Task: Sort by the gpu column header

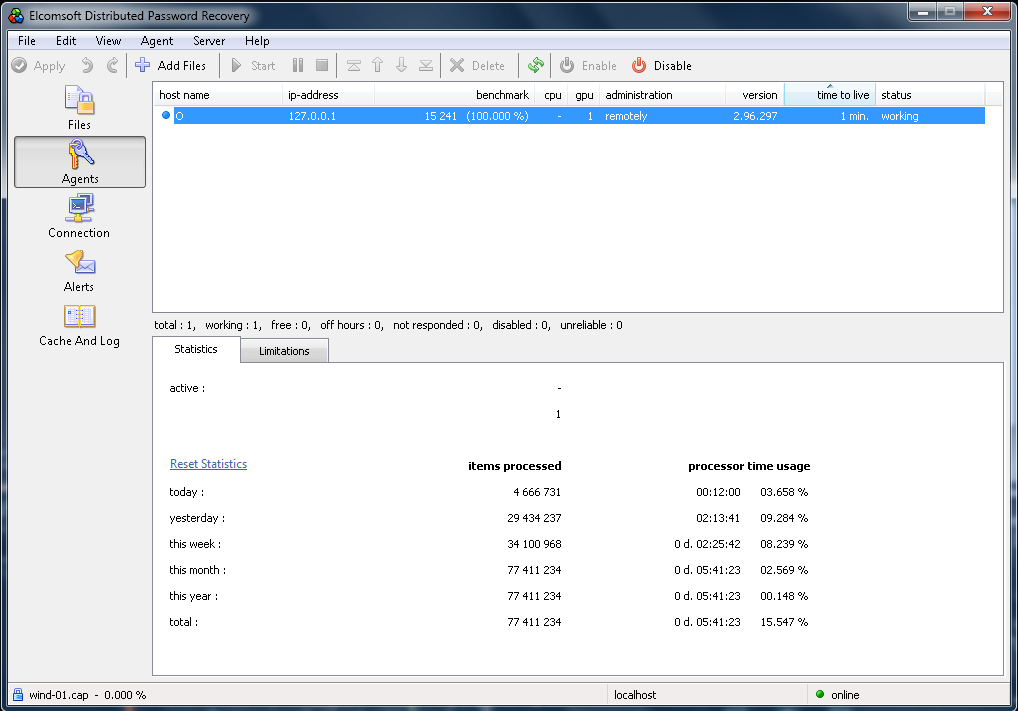Action: [x=584, y=95]
